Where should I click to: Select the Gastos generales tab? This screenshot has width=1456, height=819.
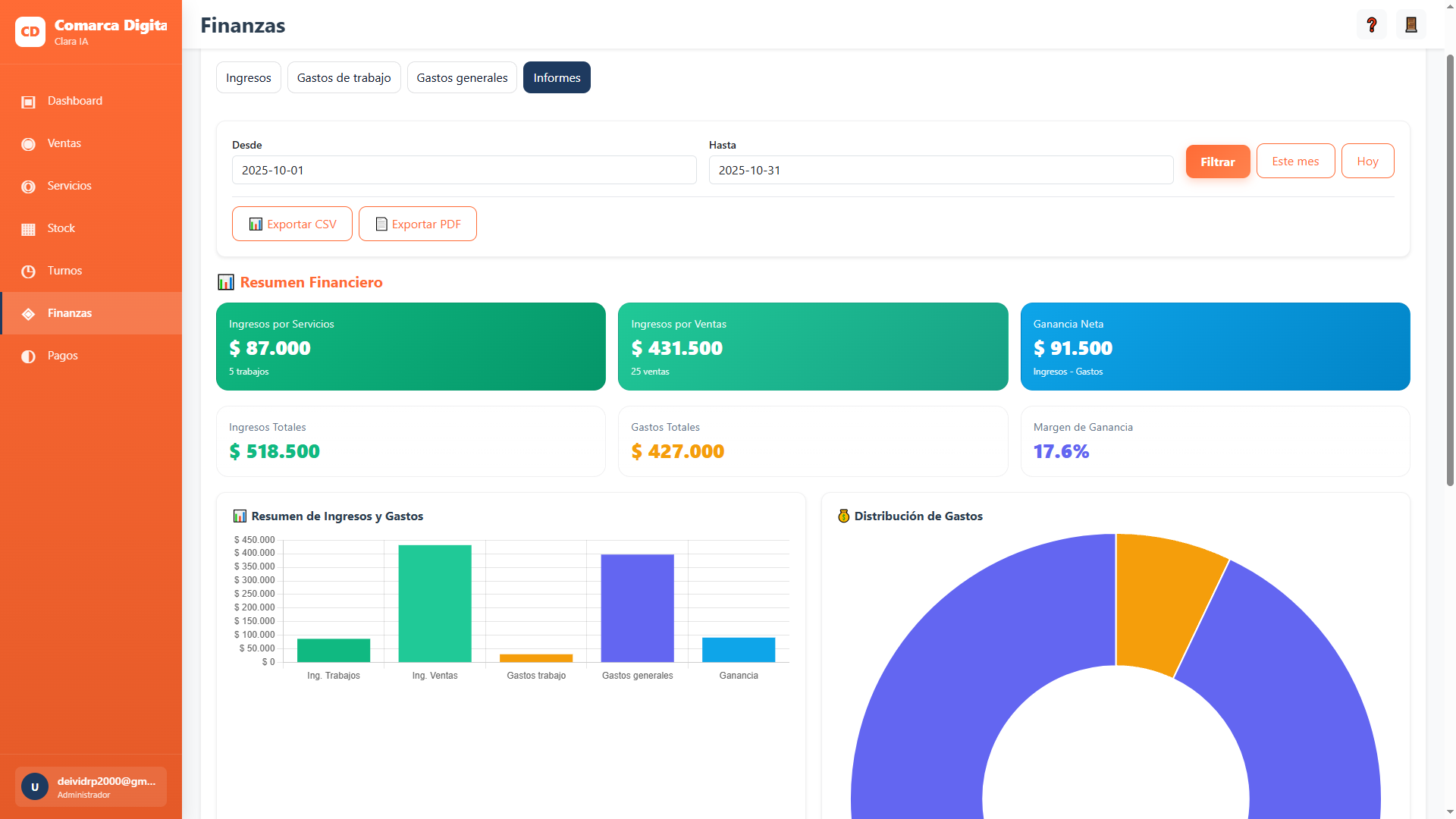click(x=462, y=77)
